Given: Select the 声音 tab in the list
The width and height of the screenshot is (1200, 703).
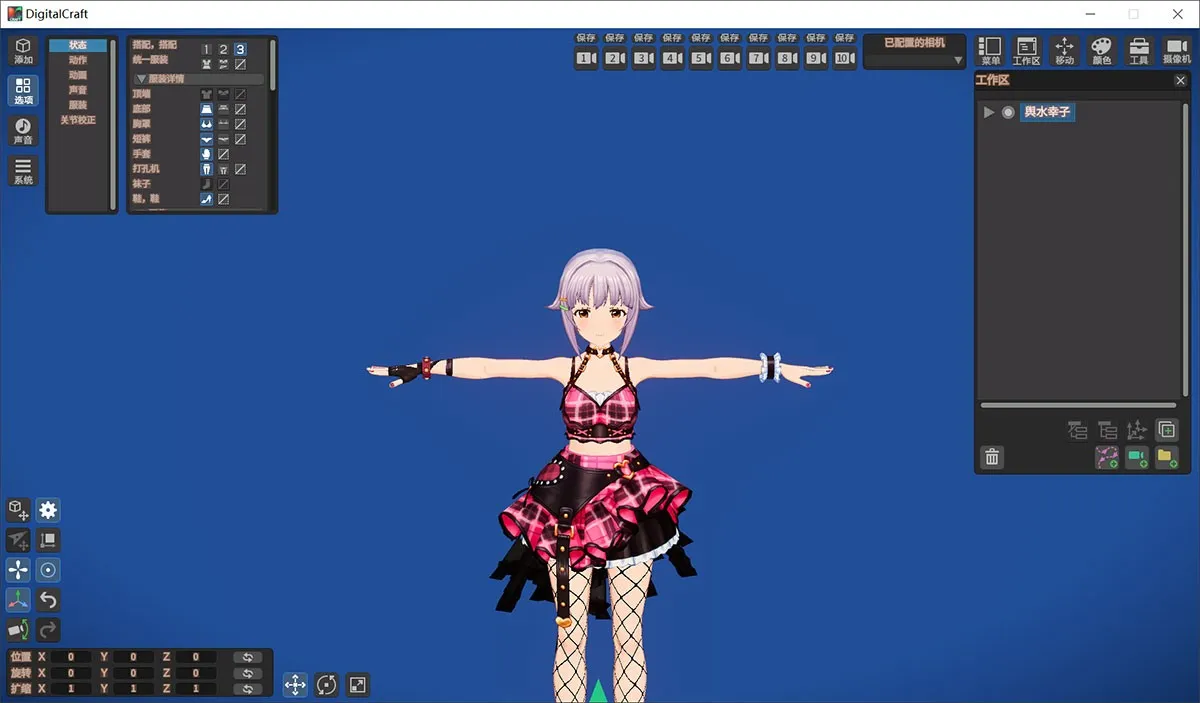Looking at the screenshot, I should 78,90.
